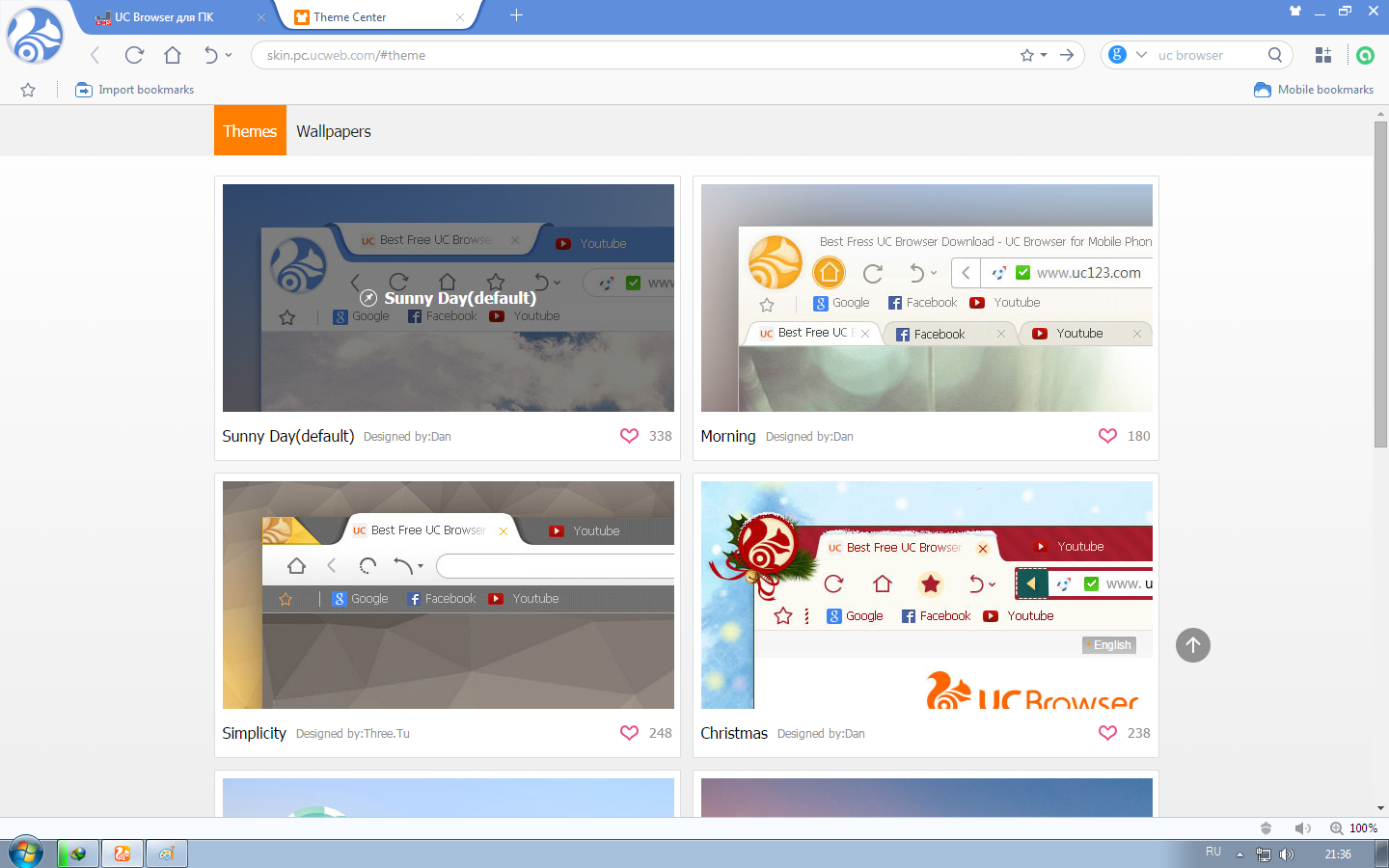Viewport: 1389px width, 868px height.
Task: Close the UC Browser для ПК tab
Action: coord(261,17)
